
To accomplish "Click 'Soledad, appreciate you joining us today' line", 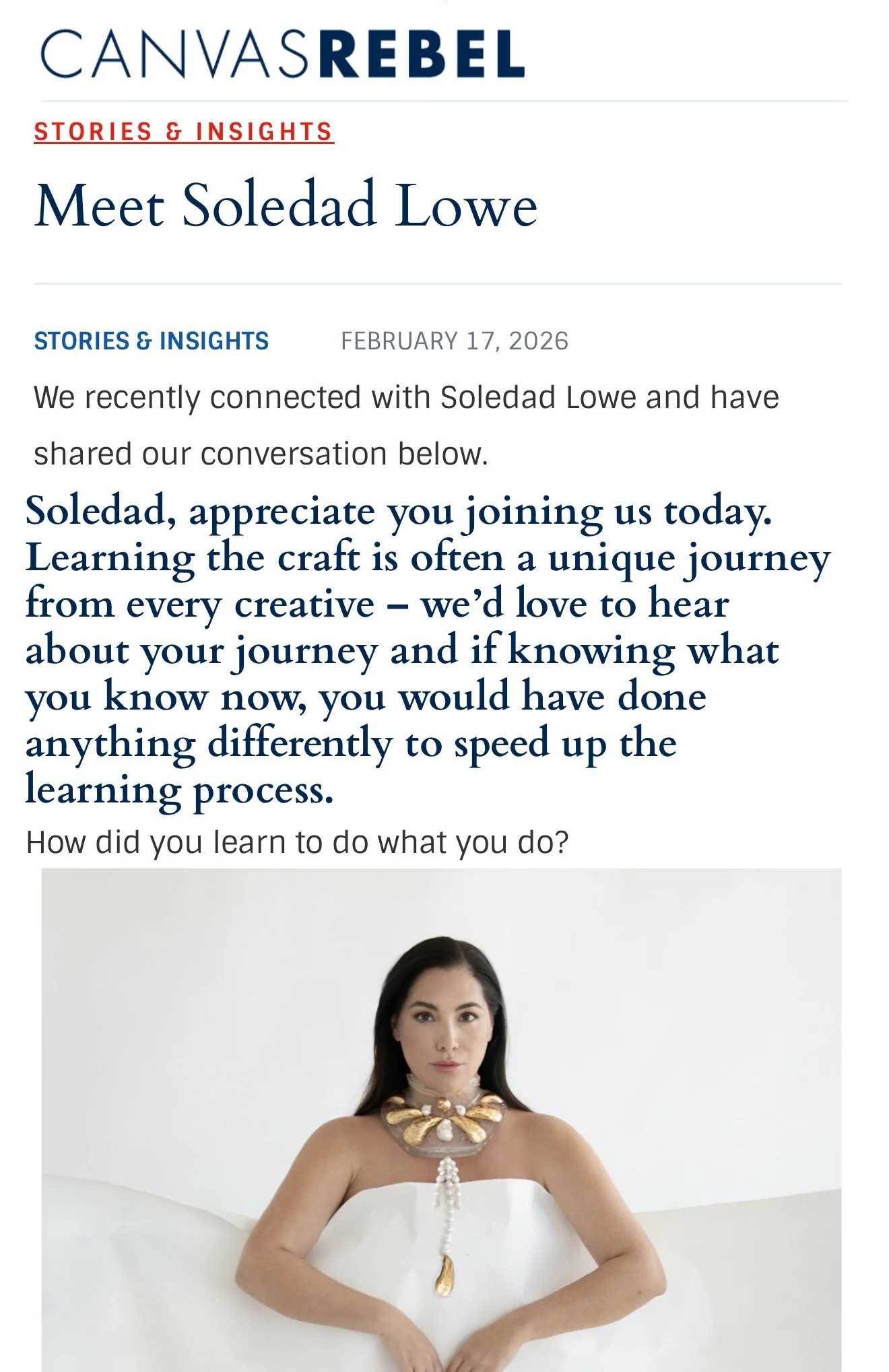I will coord(399,512).
